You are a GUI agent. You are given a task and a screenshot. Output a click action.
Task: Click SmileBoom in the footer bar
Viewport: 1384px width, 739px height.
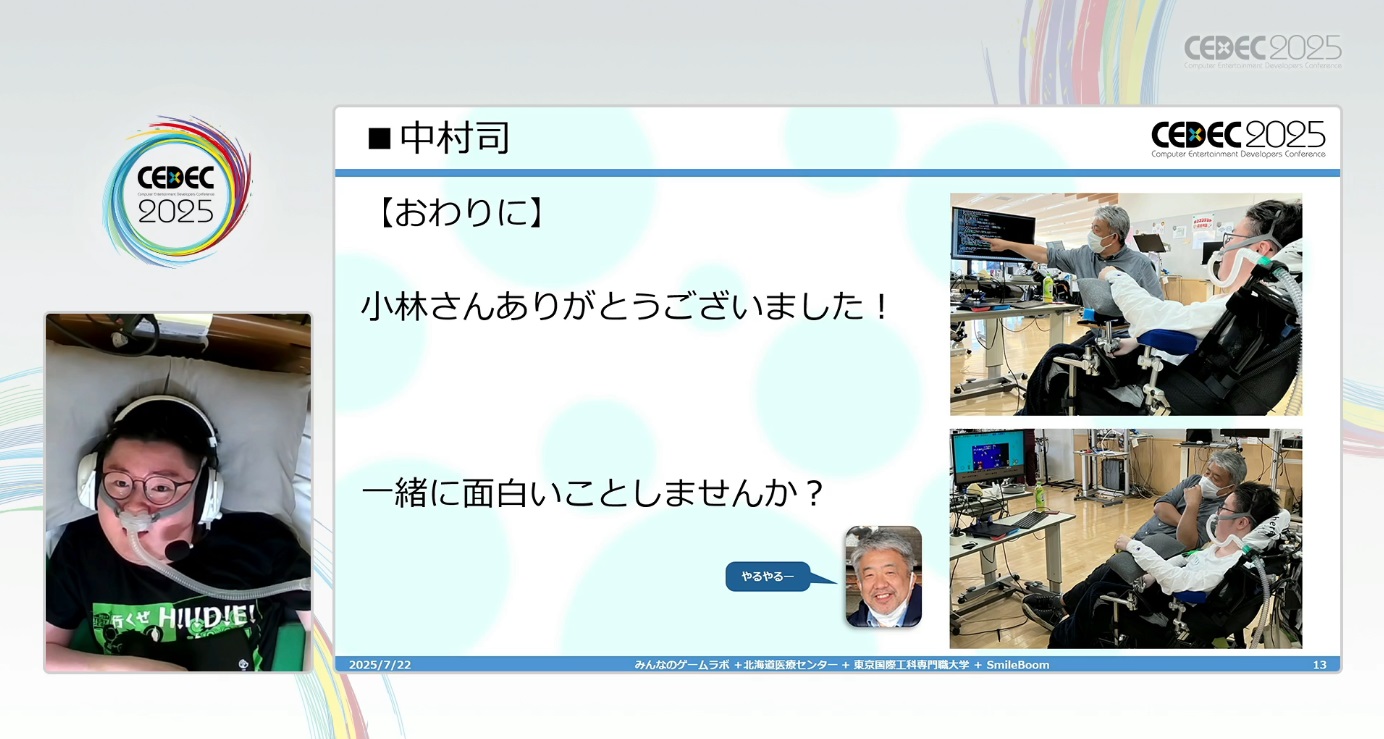pos(1018,665)
